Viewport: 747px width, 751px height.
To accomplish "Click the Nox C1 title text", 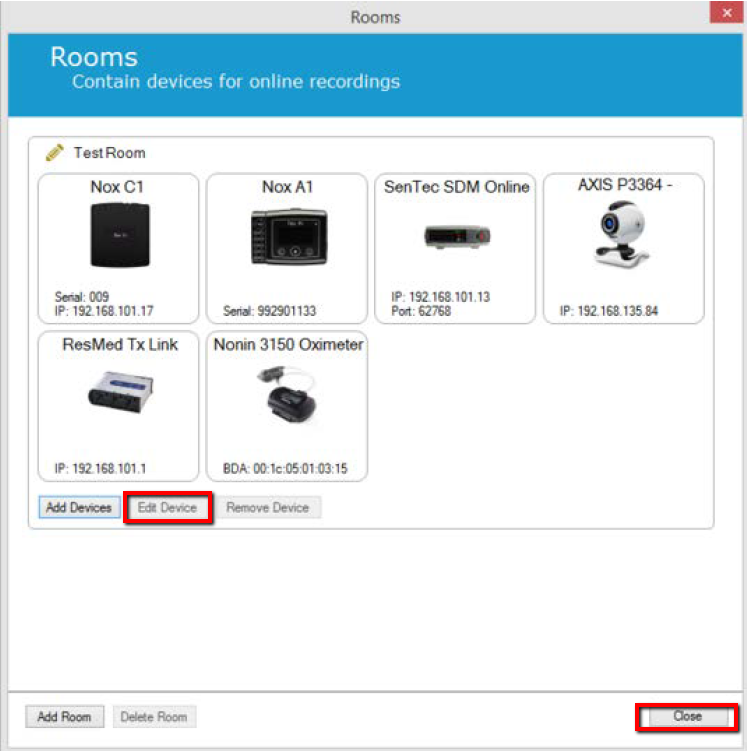I will tap(117, 187).
